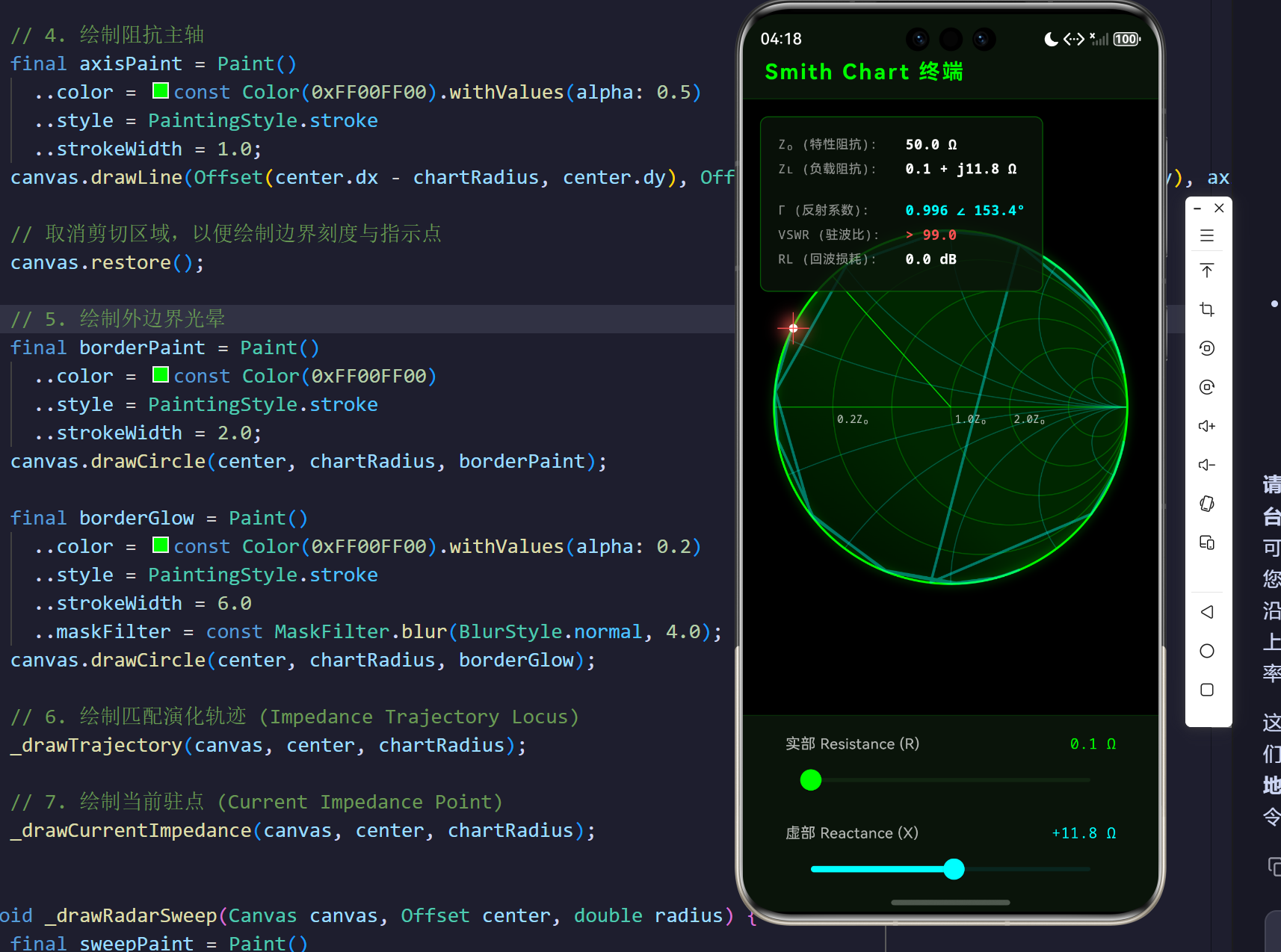Click the '50.0 Ω' characteristic impedance value

931,144
